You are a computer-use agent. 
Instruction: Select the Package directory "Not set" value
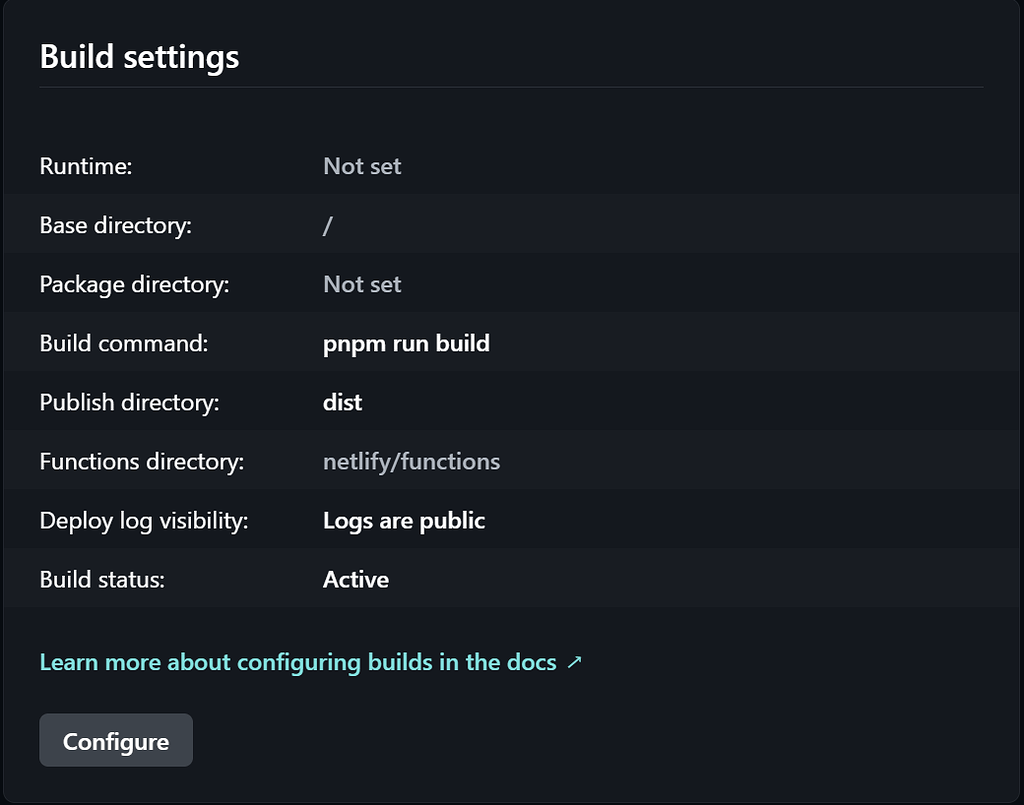(x=362, y=284)
